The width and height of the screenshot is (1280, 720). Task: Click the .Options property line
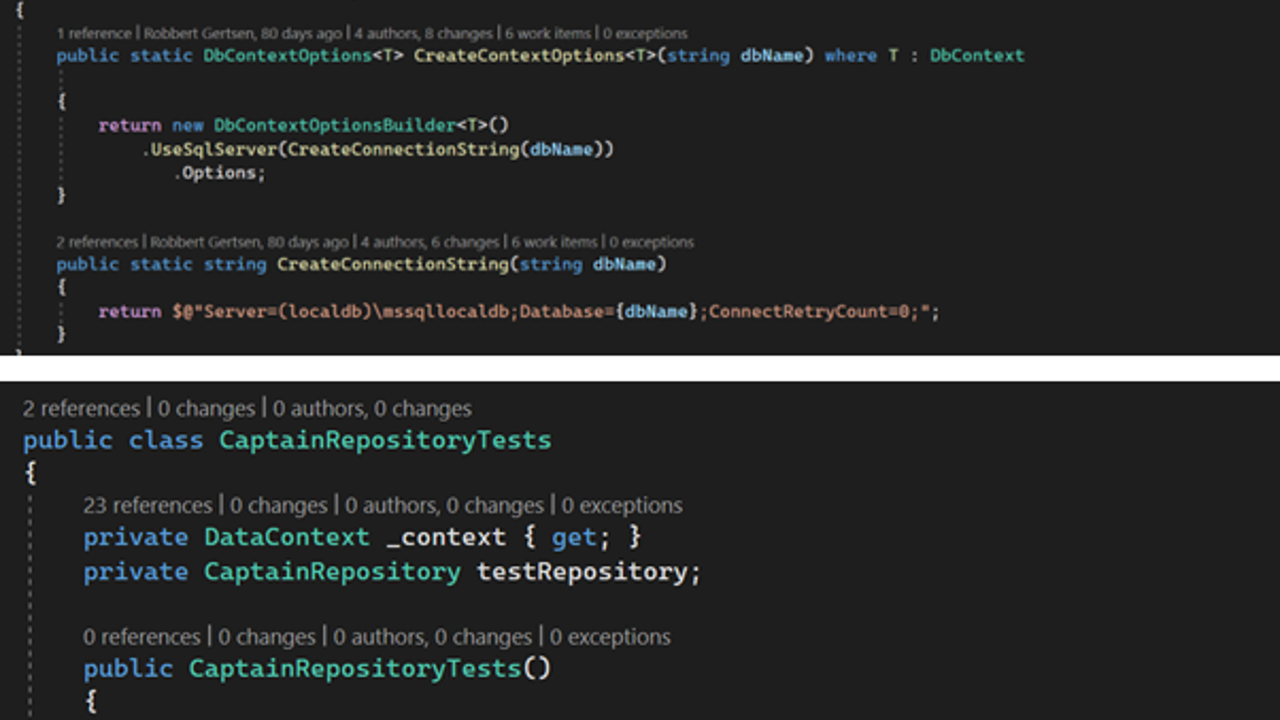pos(220,172)
